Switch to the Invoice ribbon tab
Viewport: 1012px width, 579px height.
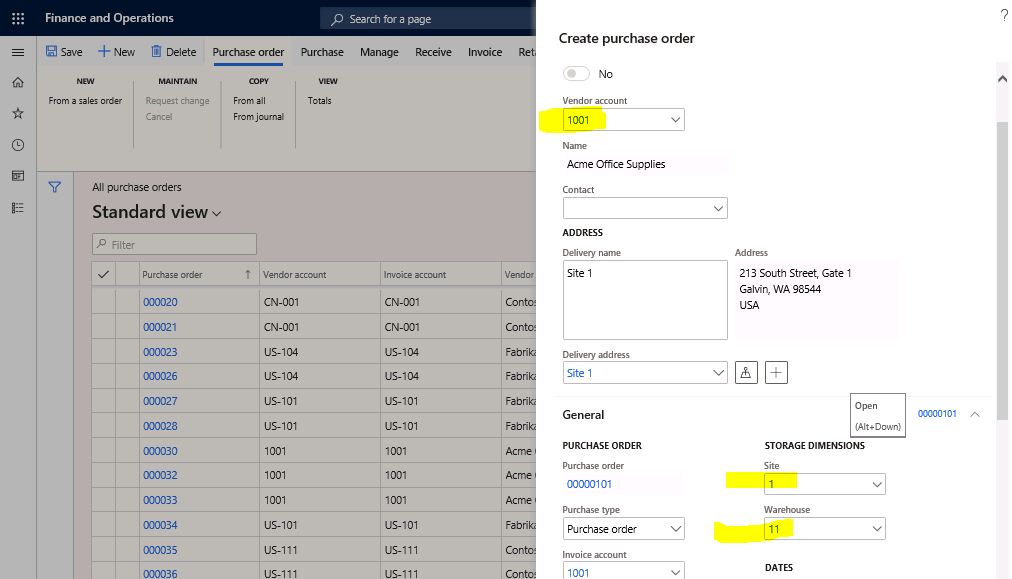tap(485, 51)
